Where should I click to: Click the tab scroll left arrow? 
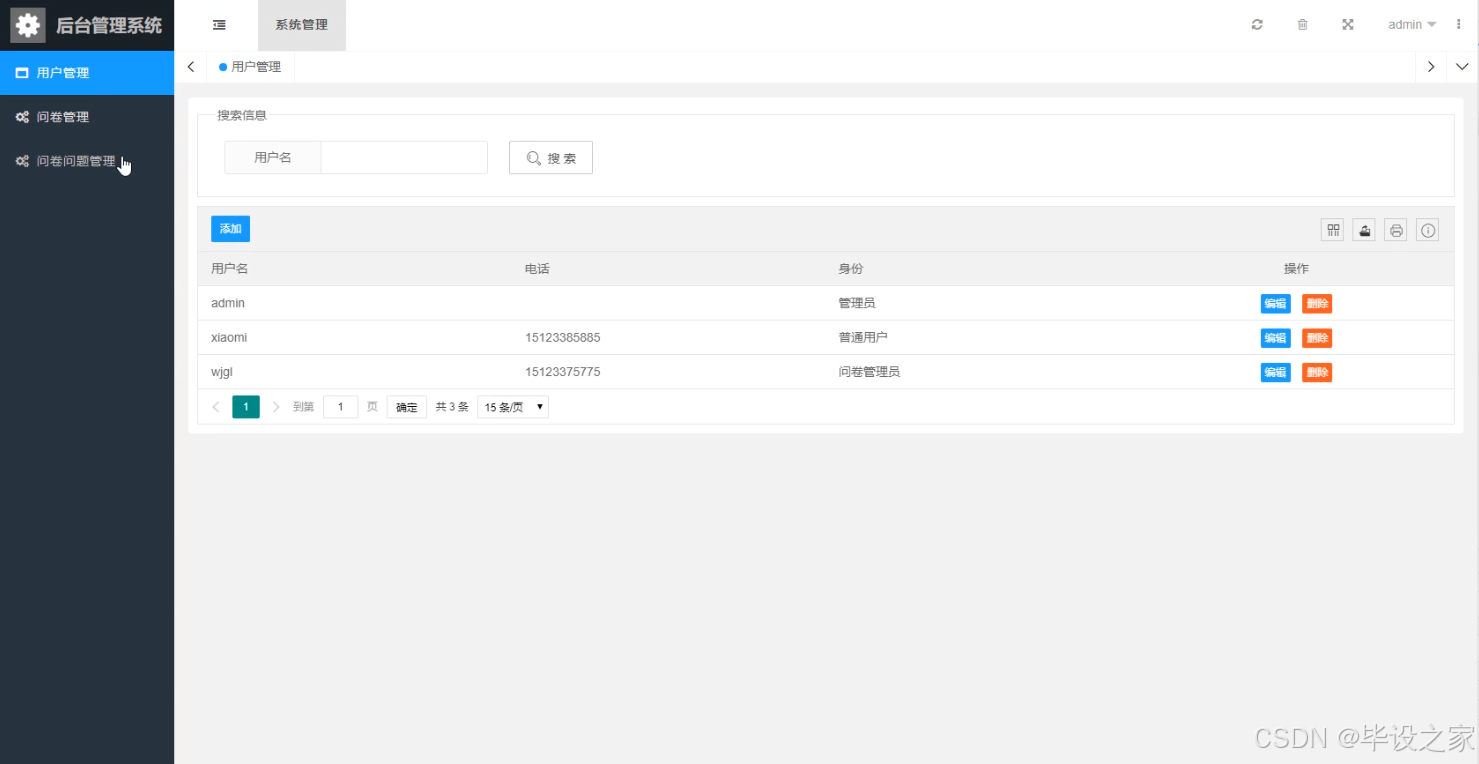pos(191,67)
